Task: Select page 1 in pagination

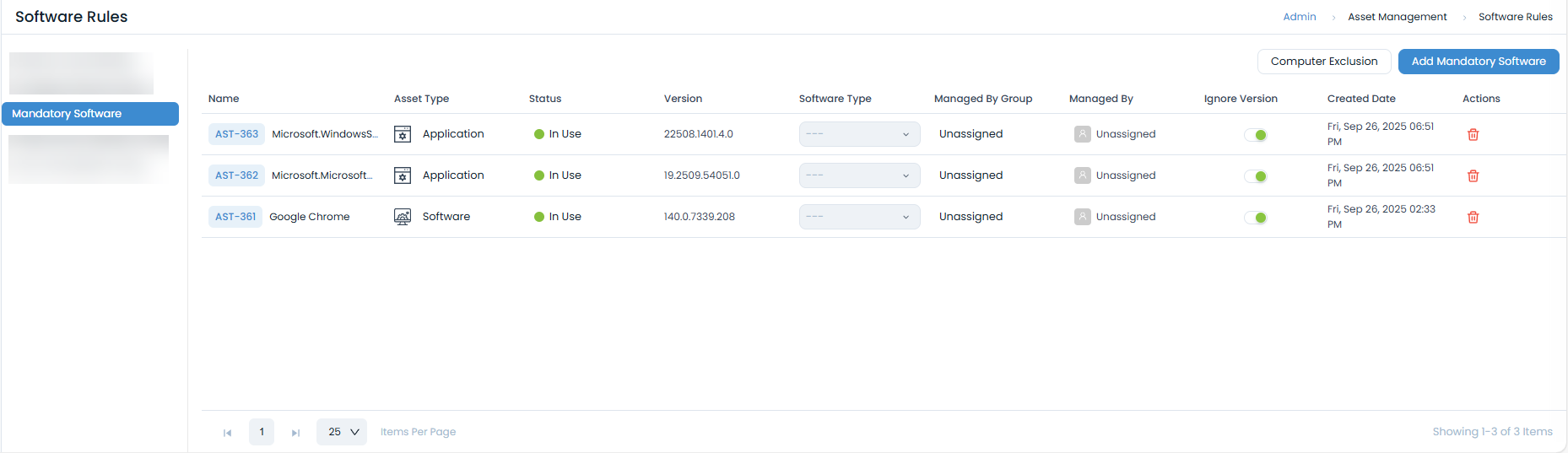Action: tap(262, 432)
